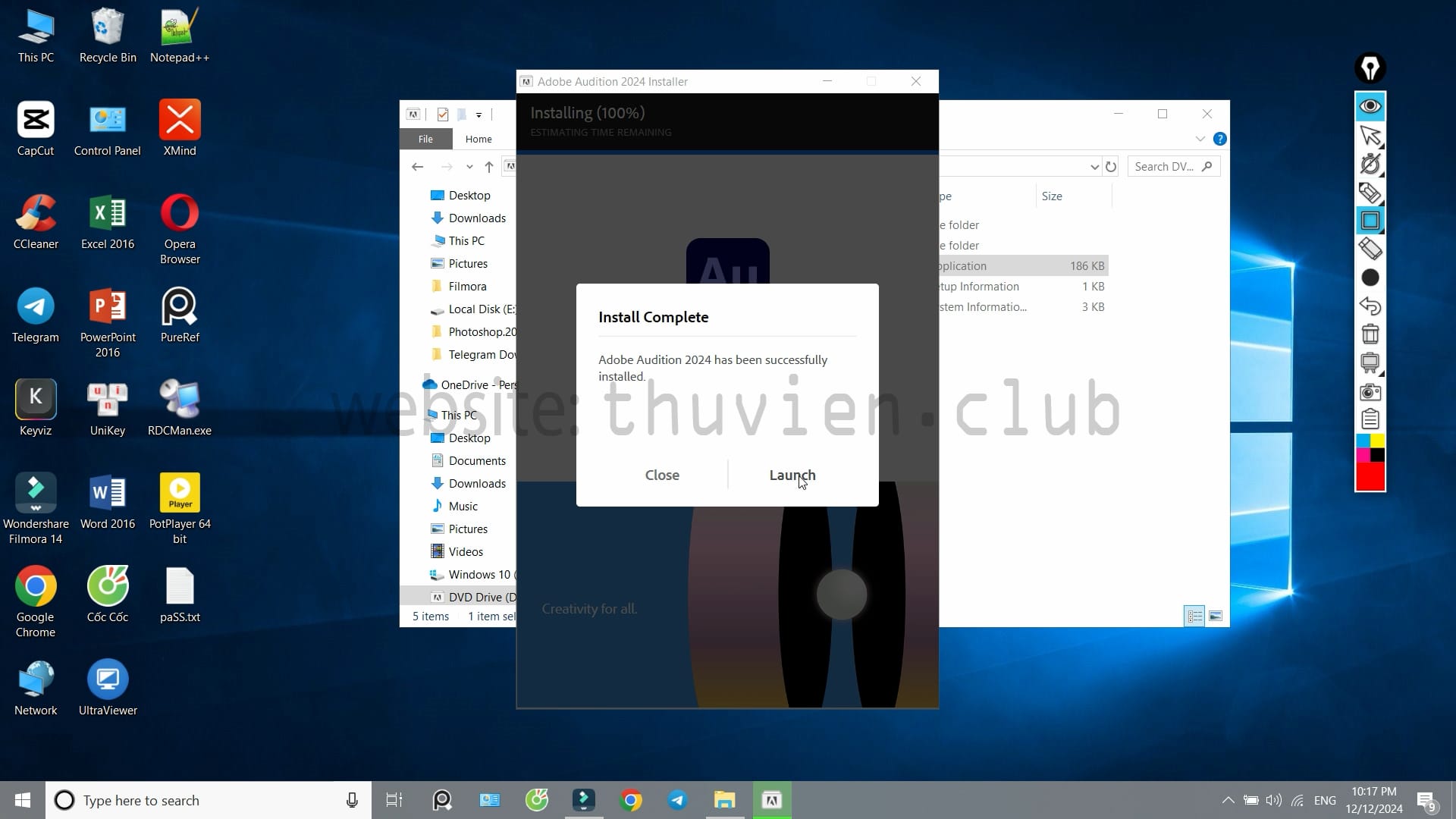The width and height of the screenshot is (1456, 819).
Task: Select the rectangle shape tool in annotation toolbar
Action: pyautogui.click(x=1370, y=221)
